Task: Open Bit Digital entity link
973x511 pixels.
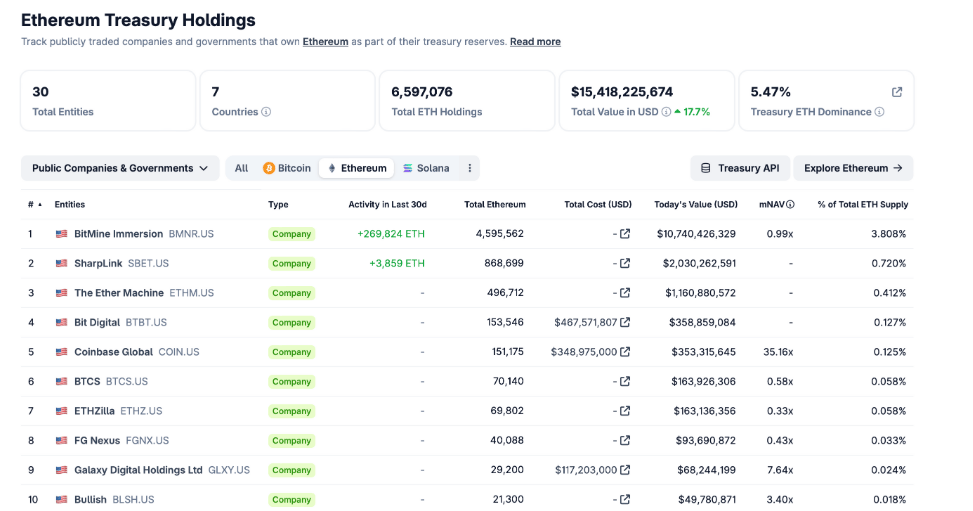Action: (97, 322)
